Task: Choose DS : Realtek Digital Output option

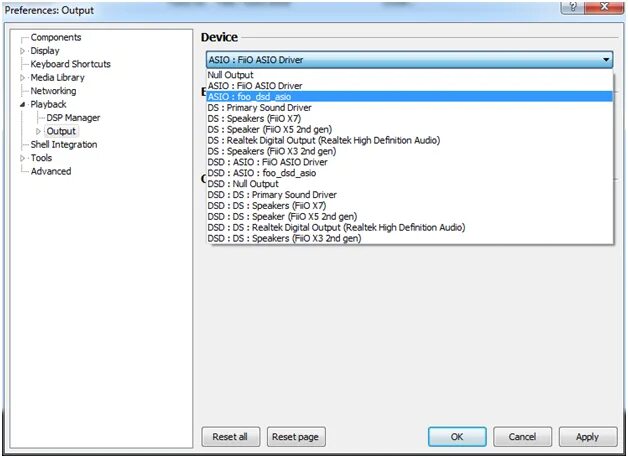Action: tap(410, 140)
